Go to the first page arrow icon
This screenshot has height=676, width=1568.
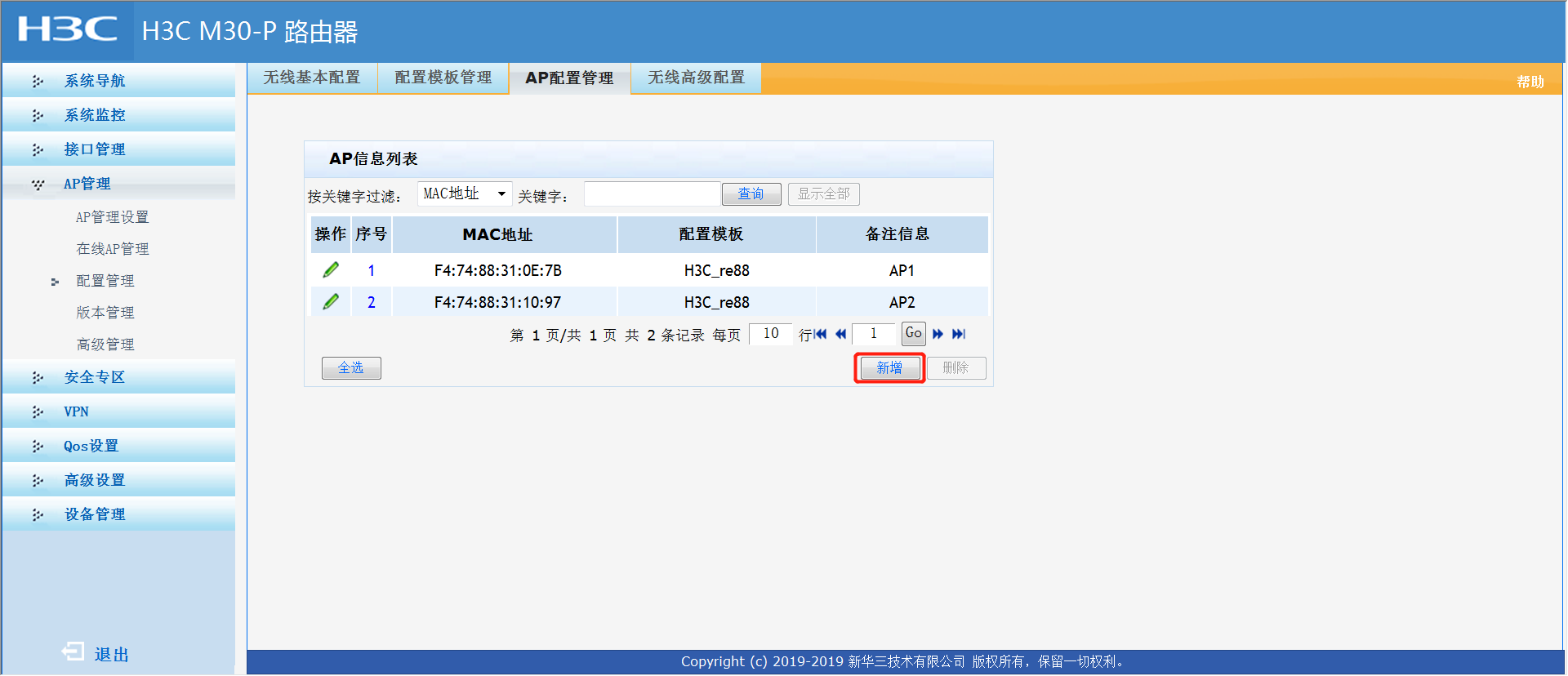821,334
